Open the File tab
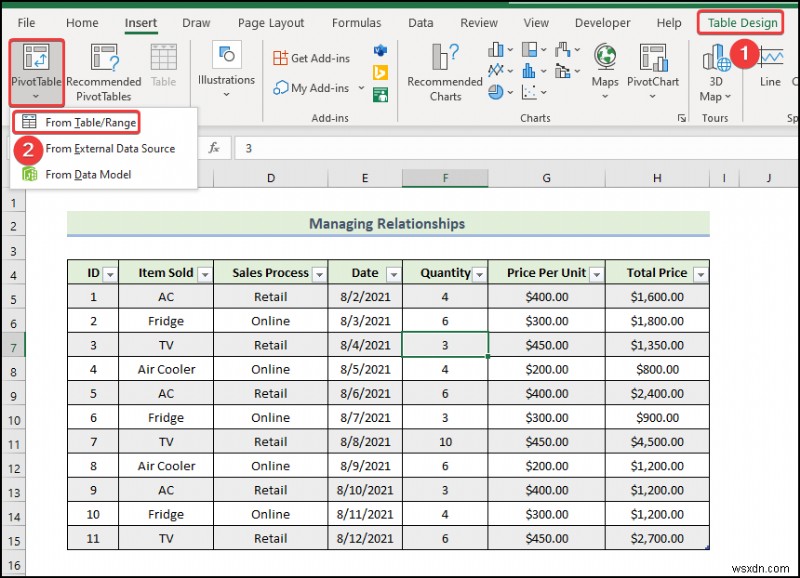 click(26, 23)
